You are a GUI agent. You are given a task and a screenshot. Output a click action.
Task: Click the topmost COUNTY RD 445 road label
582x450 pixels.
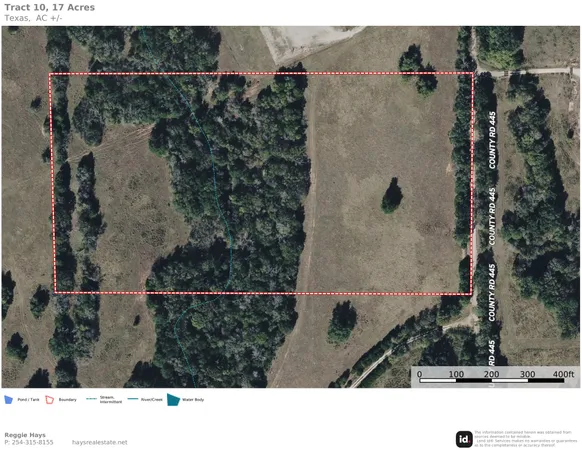(x=492, y=140)
